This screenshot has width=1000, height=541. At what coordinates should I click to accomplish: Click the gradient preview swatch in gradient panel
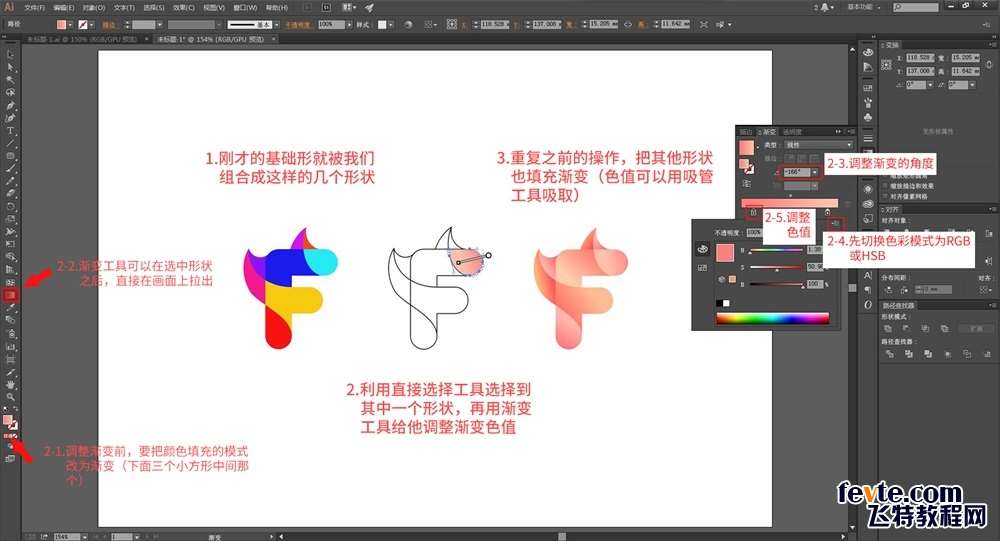coord(746,148)
